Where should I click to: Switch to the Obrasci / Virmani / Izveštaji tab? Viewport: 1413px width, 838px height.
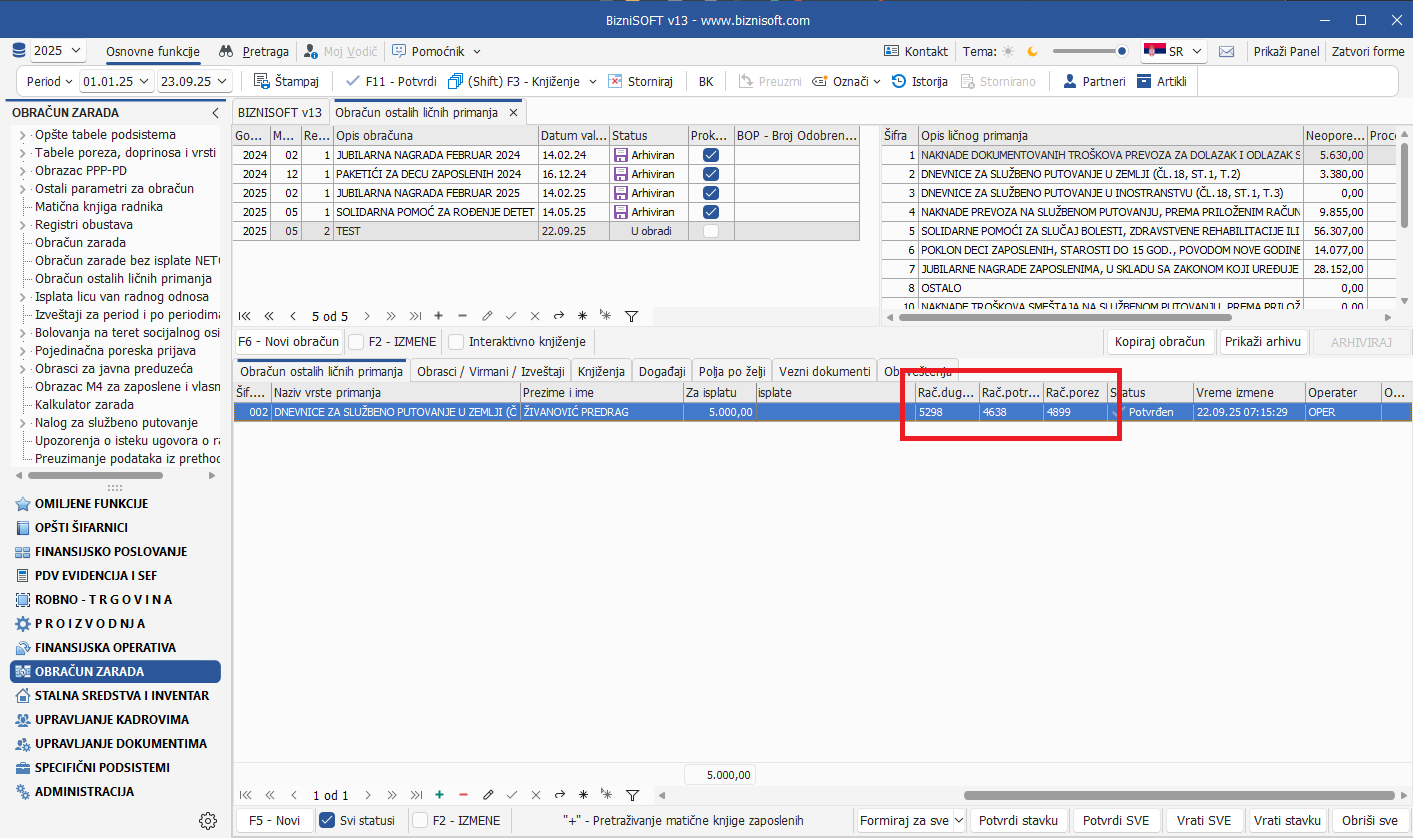click(491, 371)
